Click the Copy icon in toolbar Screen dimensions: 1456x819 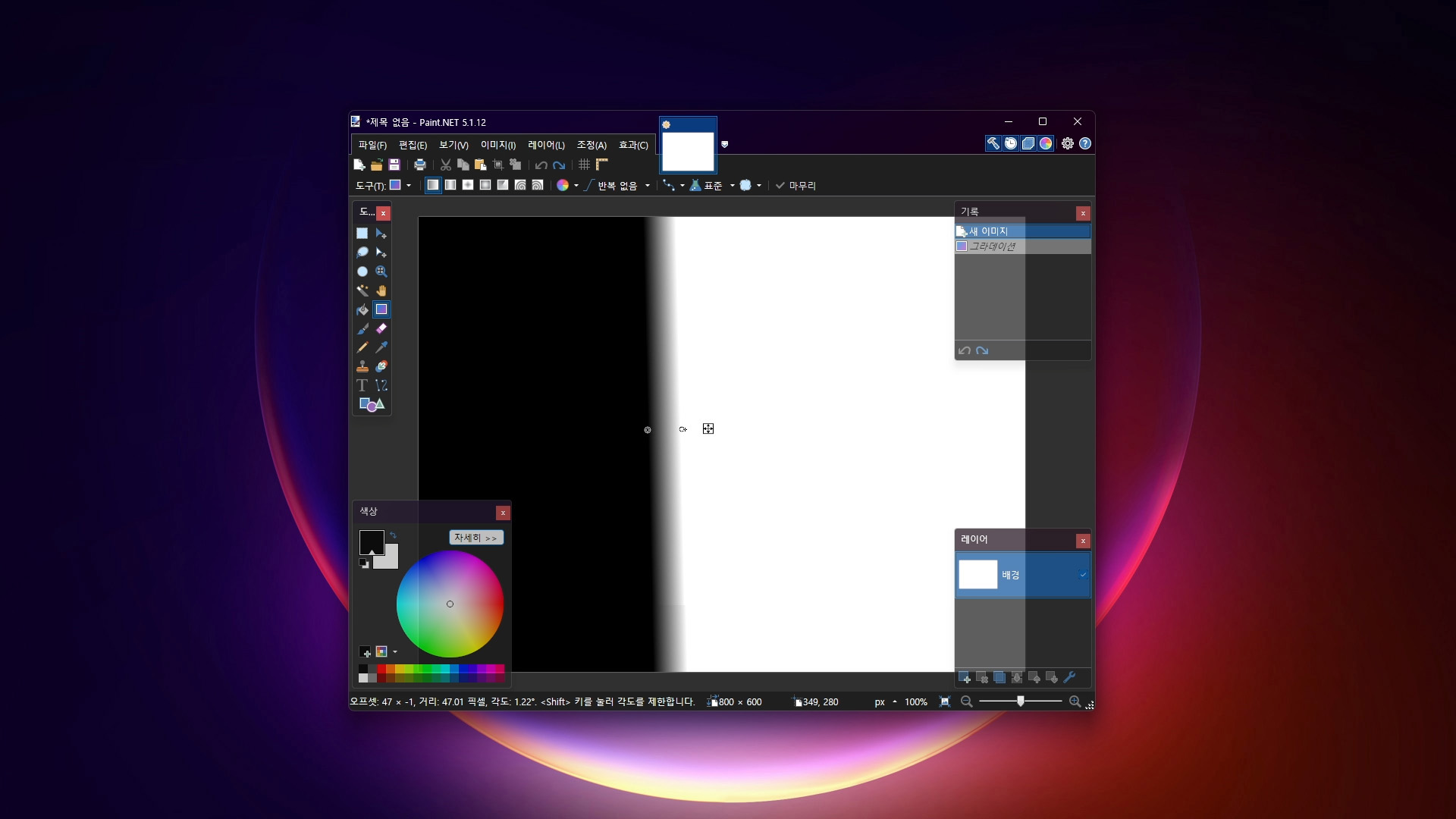click(463, 165)
